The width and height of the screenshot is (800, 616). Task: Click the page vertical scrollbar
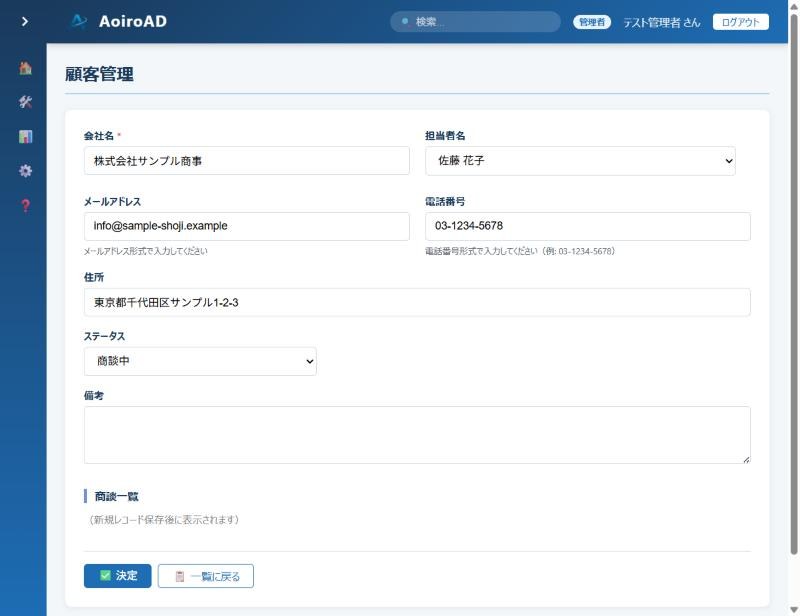(x=794, y=284)
